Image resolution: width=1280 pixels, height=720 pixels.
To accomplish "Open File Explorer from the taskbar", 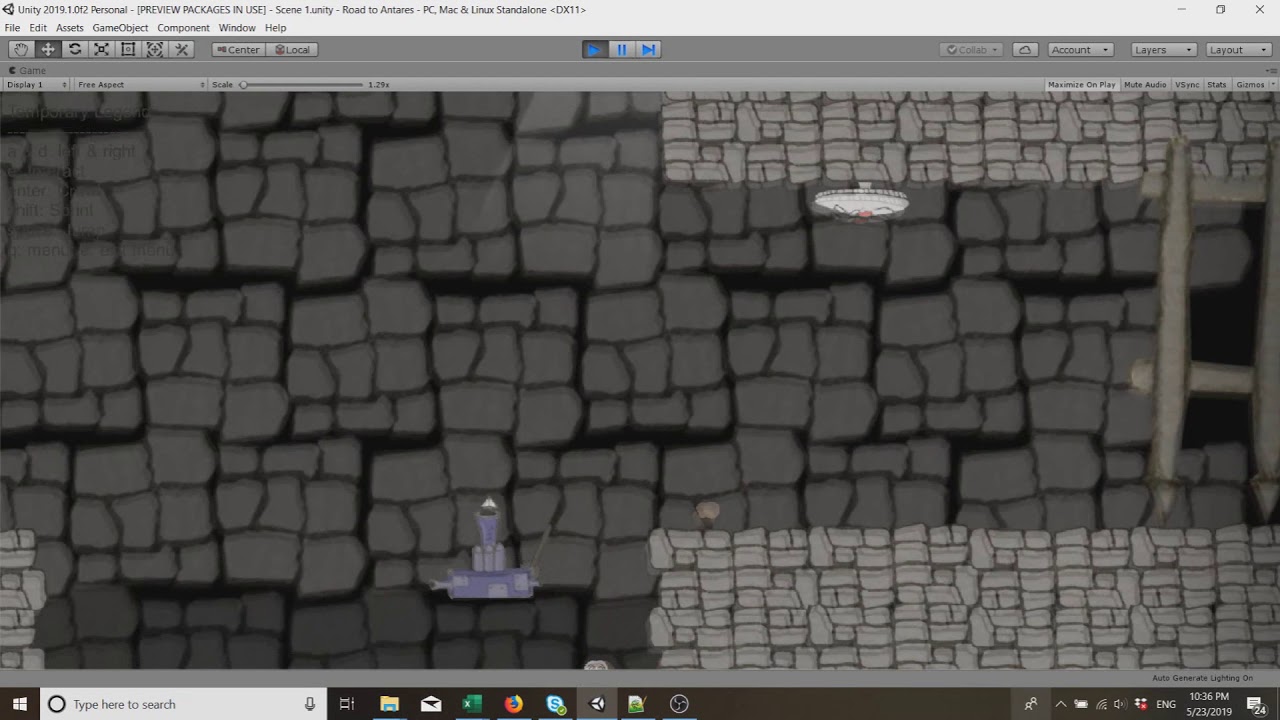I will (x=389, y=704).
